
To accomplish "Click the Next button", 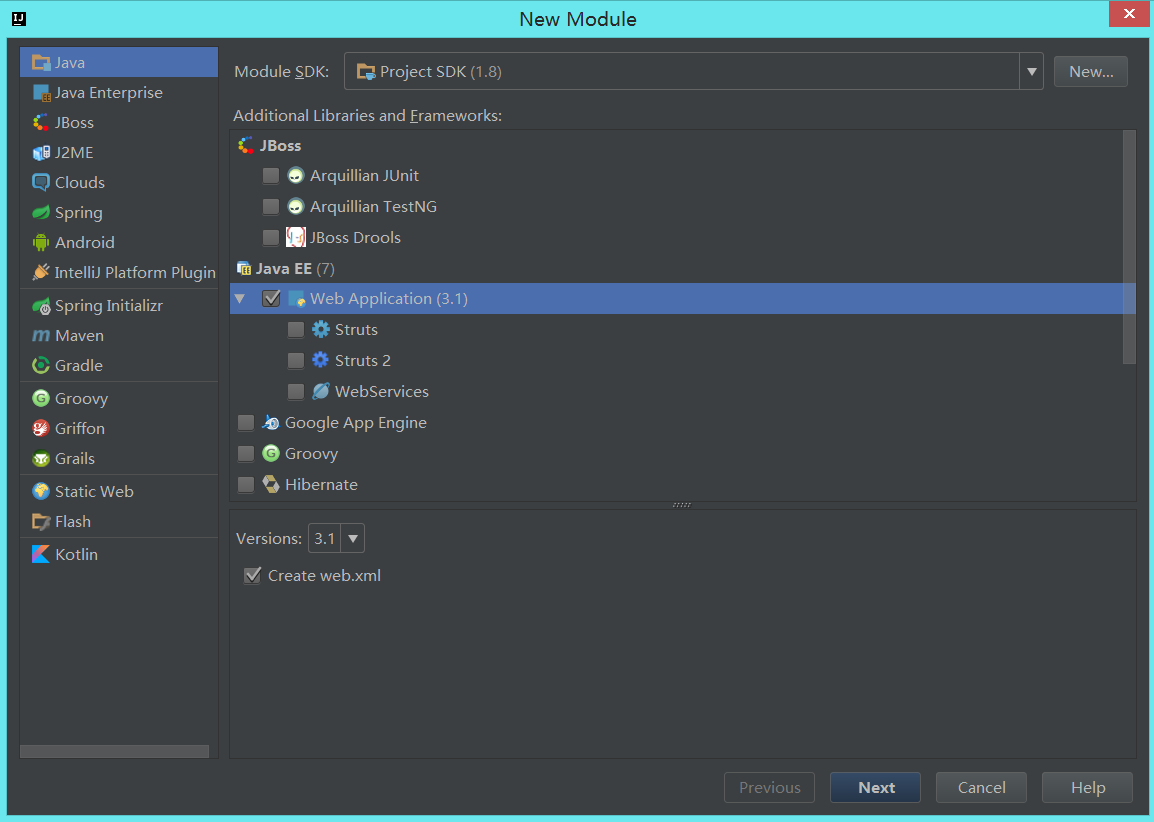I will click(x=875, y=787).
